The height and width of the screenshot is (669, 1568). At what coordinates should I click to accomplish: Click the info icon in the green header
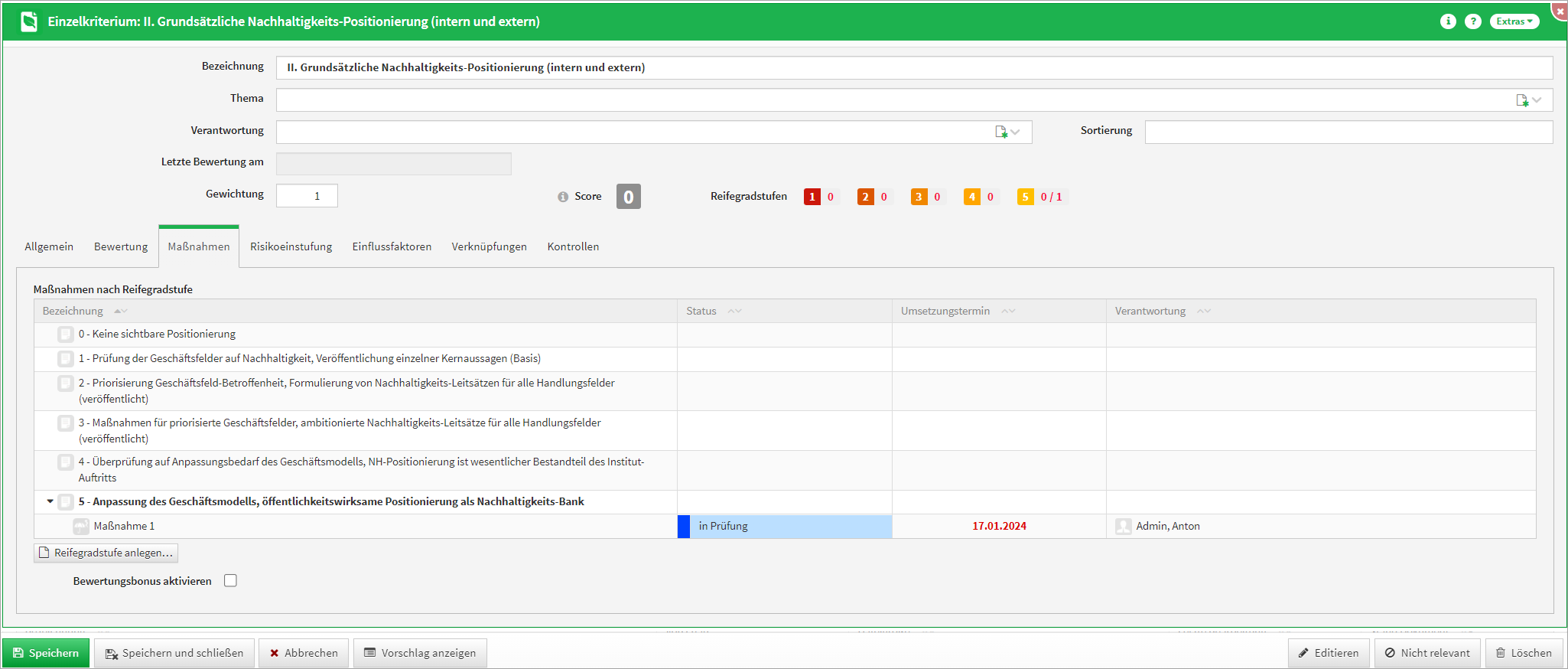(1447, 21)
